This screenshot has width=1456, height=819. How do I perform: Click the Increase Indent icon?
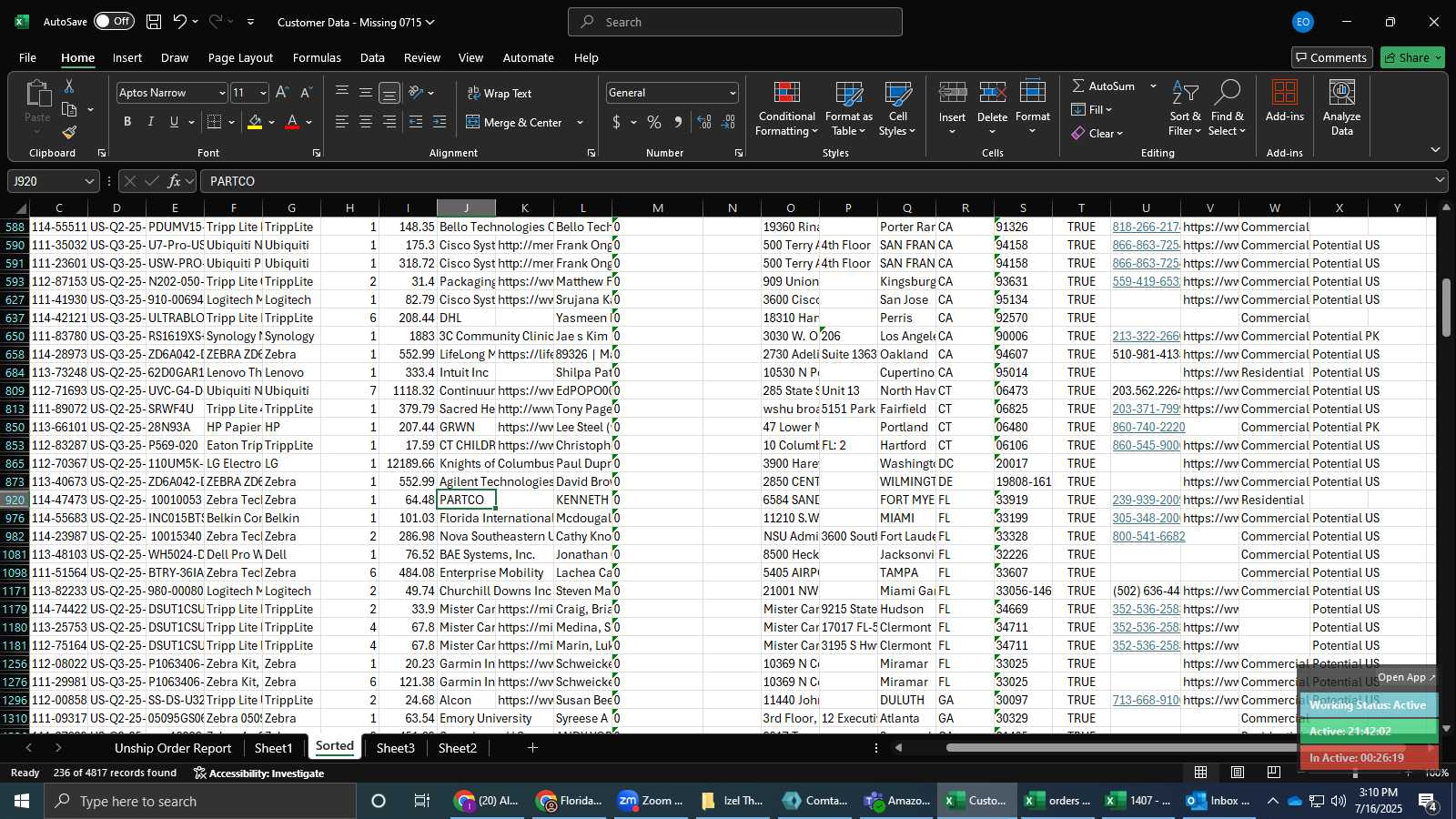tap(440, 122)
